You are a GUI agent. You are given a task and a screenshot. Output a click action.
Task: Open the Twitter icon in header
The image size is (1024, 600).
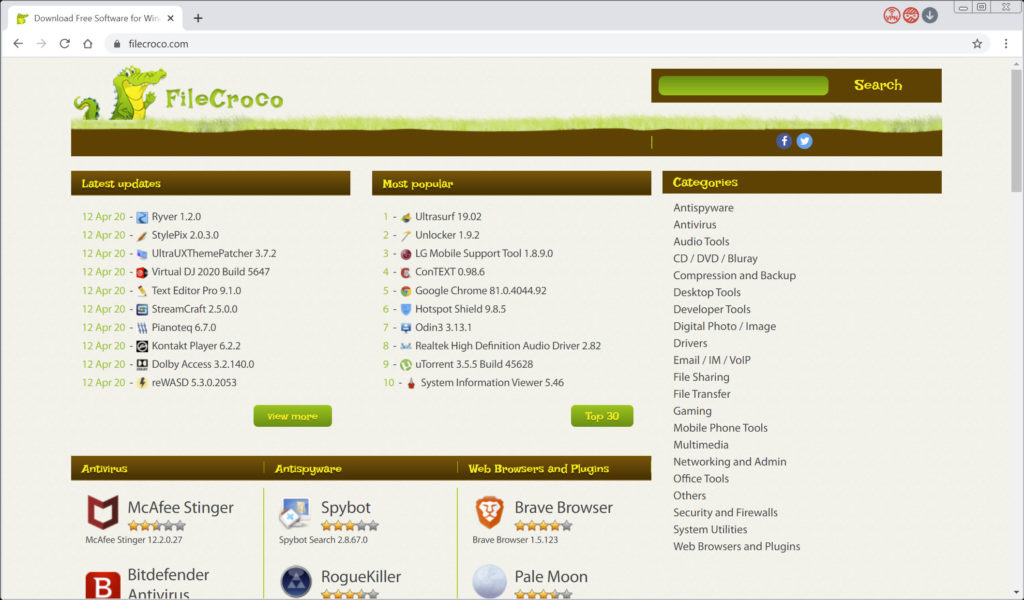point(804,141)
